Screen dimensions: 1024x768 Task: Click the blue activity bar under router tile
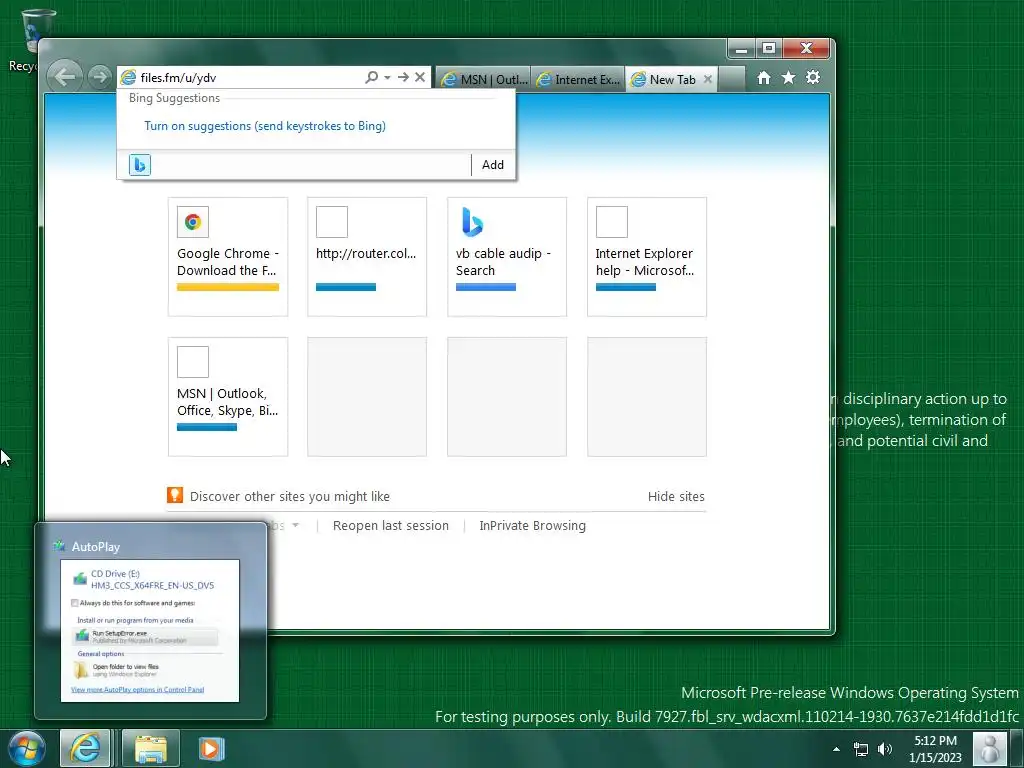[x=346, y=287]
